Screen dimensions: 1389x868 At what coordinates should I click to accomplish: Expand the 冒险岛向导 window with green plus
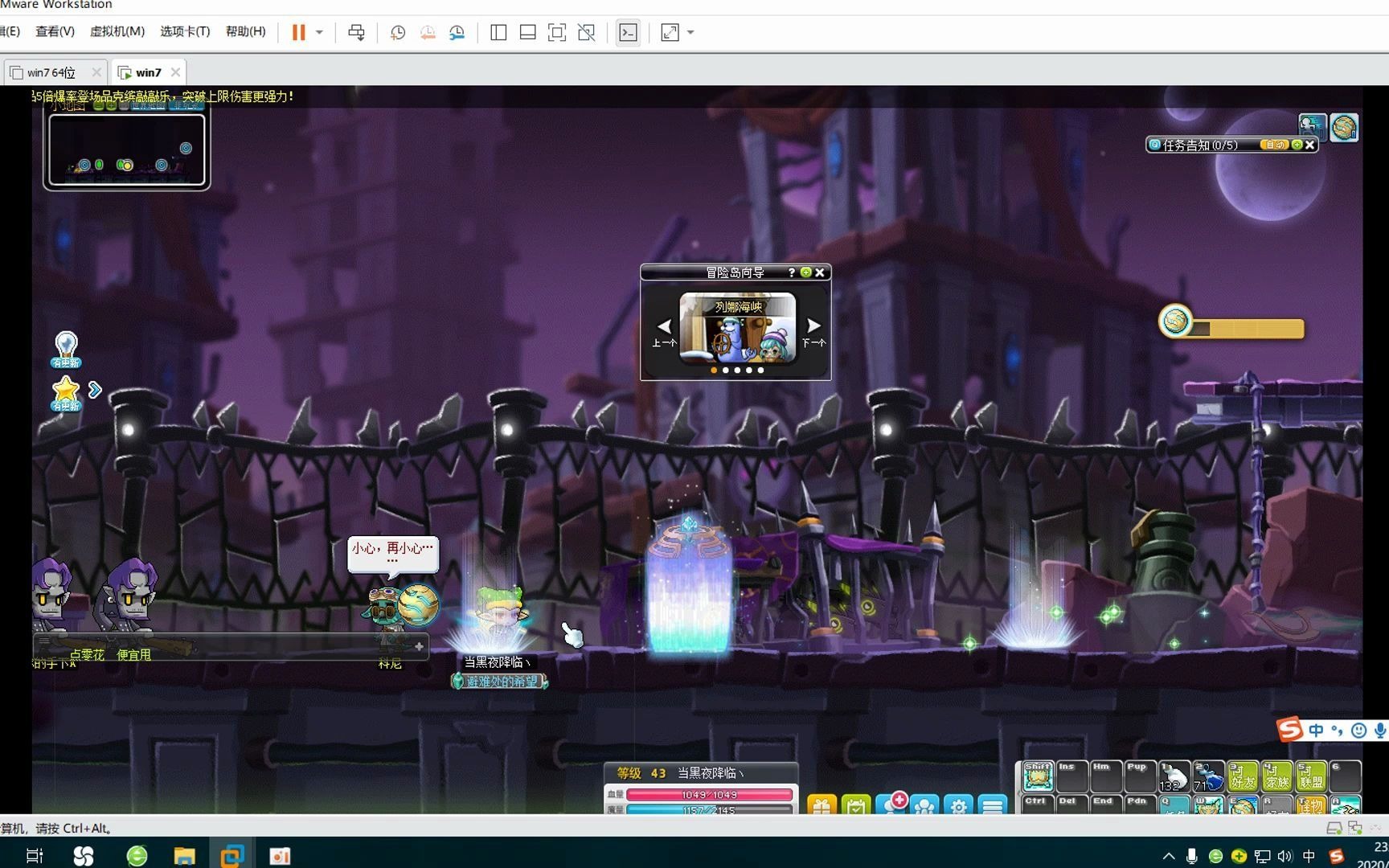coord(805,272)
